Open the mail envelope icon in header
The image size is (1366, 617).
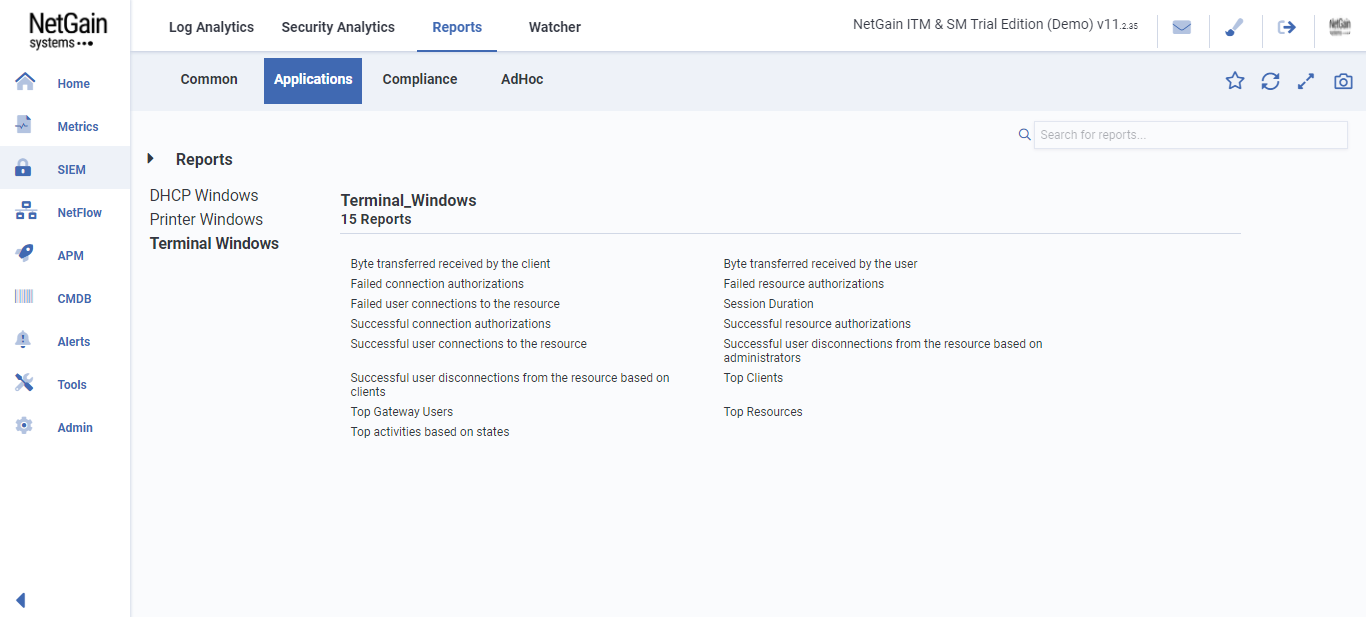1182,28
